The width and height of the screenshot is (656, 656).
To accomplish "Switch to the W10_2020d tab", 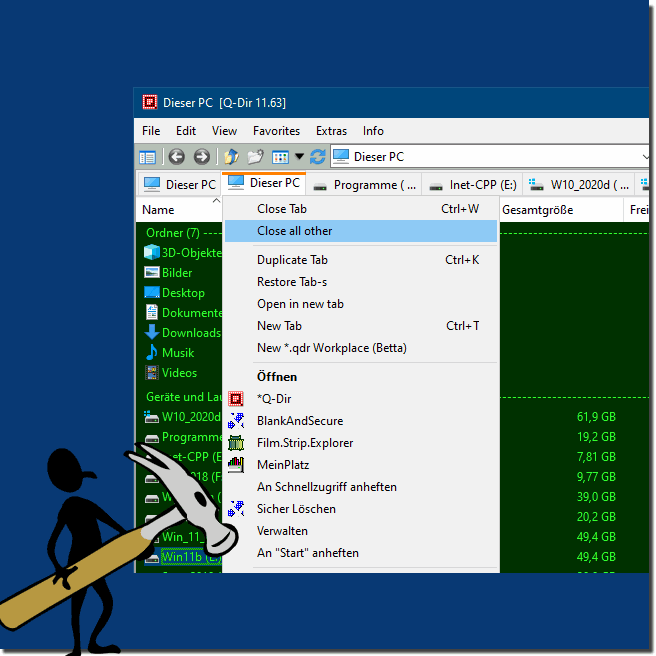I will 579,184.
